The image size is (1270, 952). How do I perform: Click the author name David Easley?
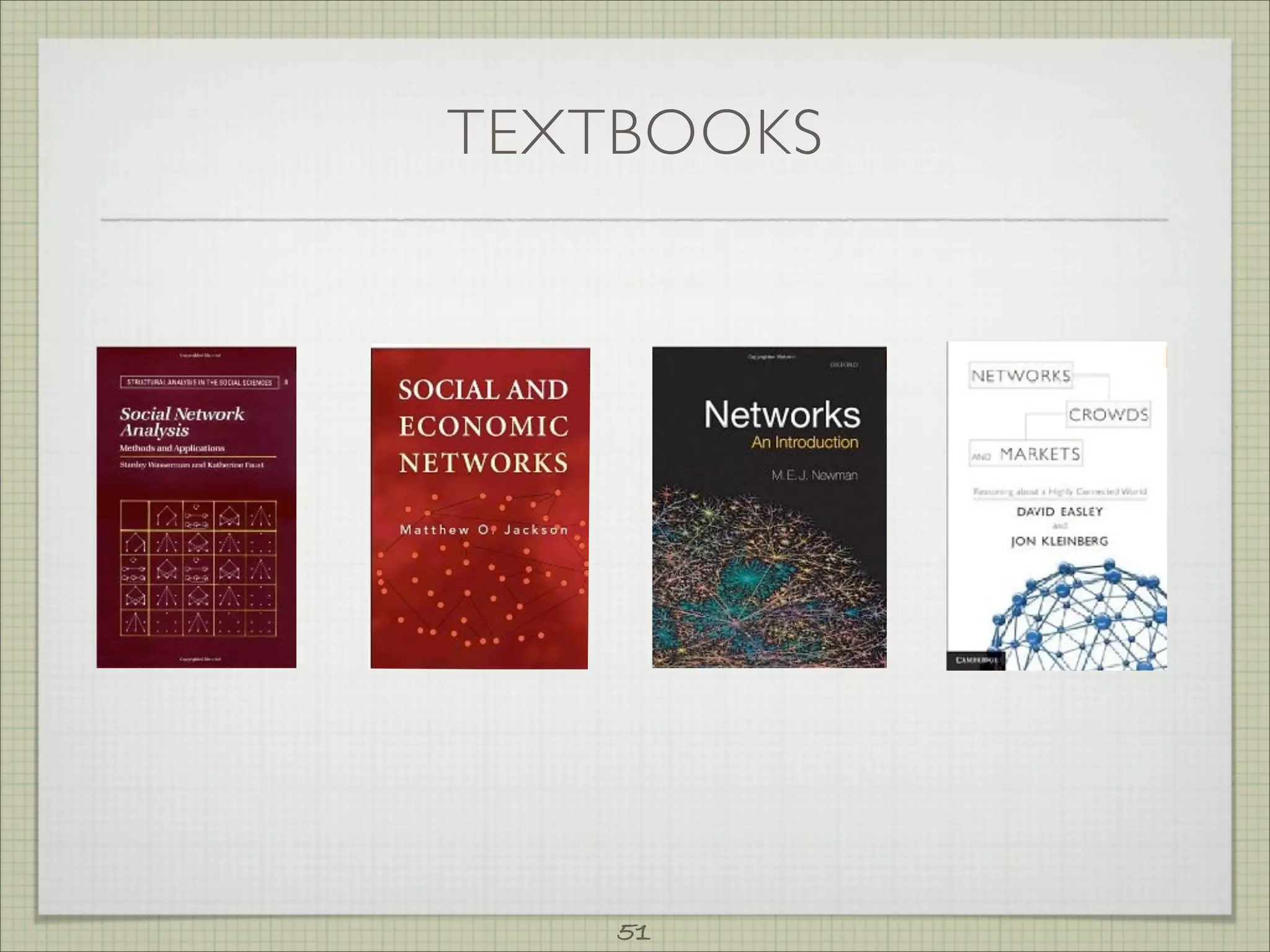point(1060,511)
